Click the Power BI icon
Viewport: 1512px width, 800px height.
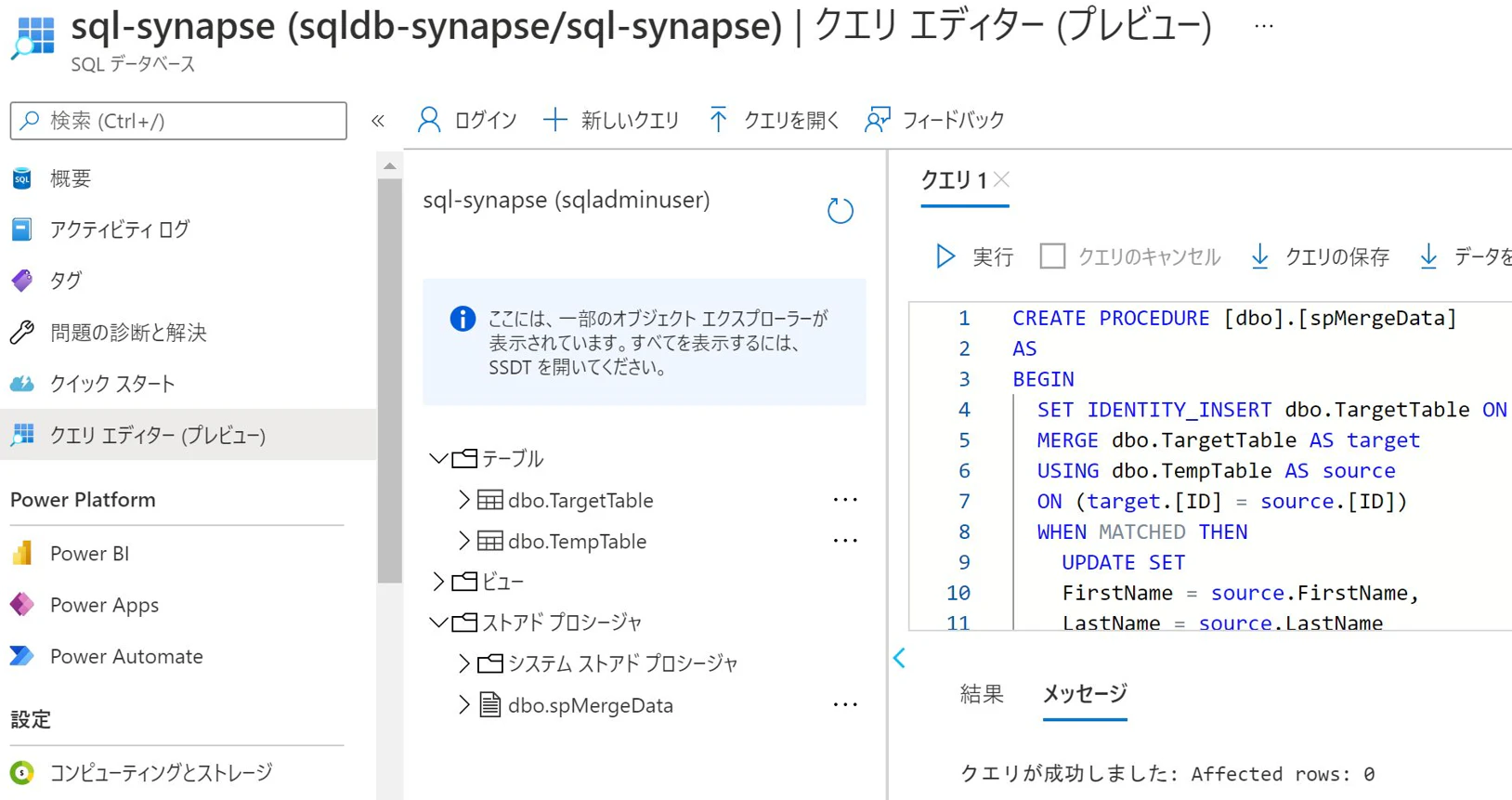[22, 553]
